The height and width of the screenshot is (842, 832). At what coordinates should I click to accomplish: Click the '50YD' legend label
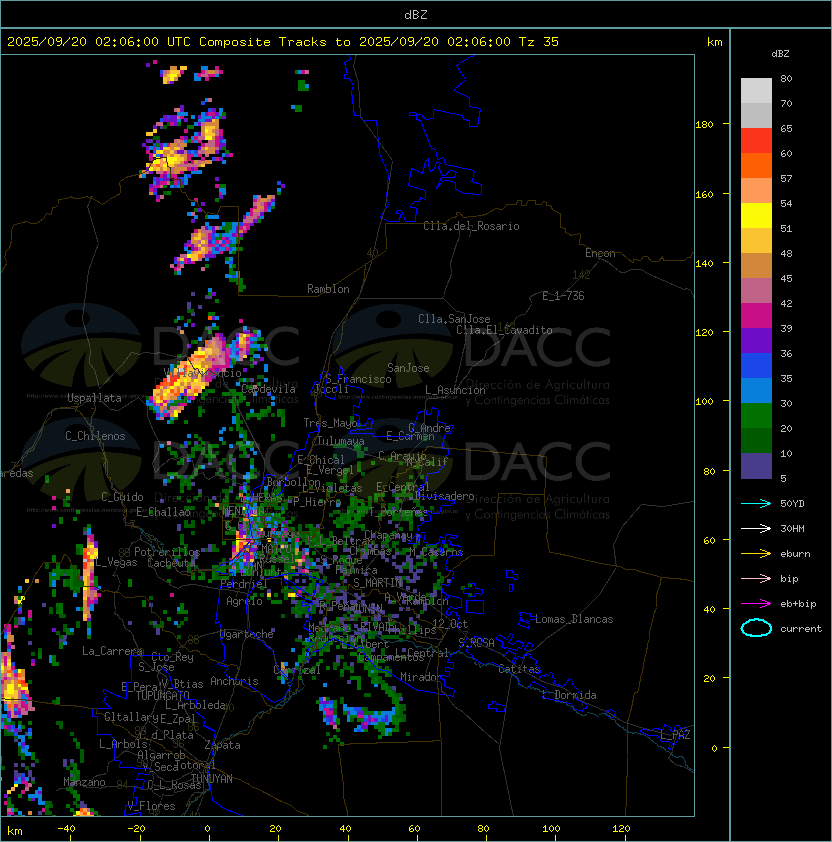coord(792,503)
